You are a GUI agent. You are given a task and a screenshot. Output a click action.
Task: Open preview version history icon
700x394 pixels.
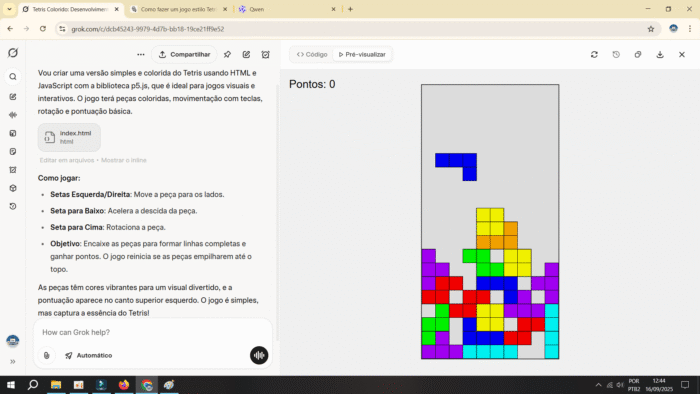(x=616, y=54)
